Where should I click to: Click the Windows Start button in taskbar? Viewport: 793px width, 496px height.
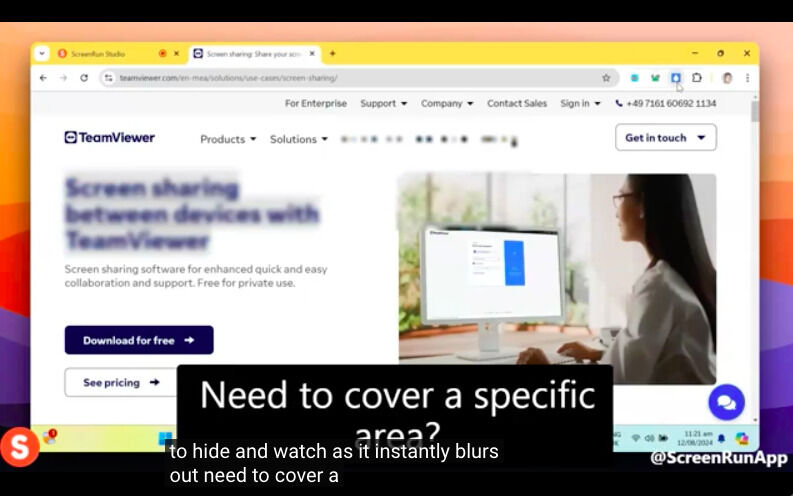[165, 438]
